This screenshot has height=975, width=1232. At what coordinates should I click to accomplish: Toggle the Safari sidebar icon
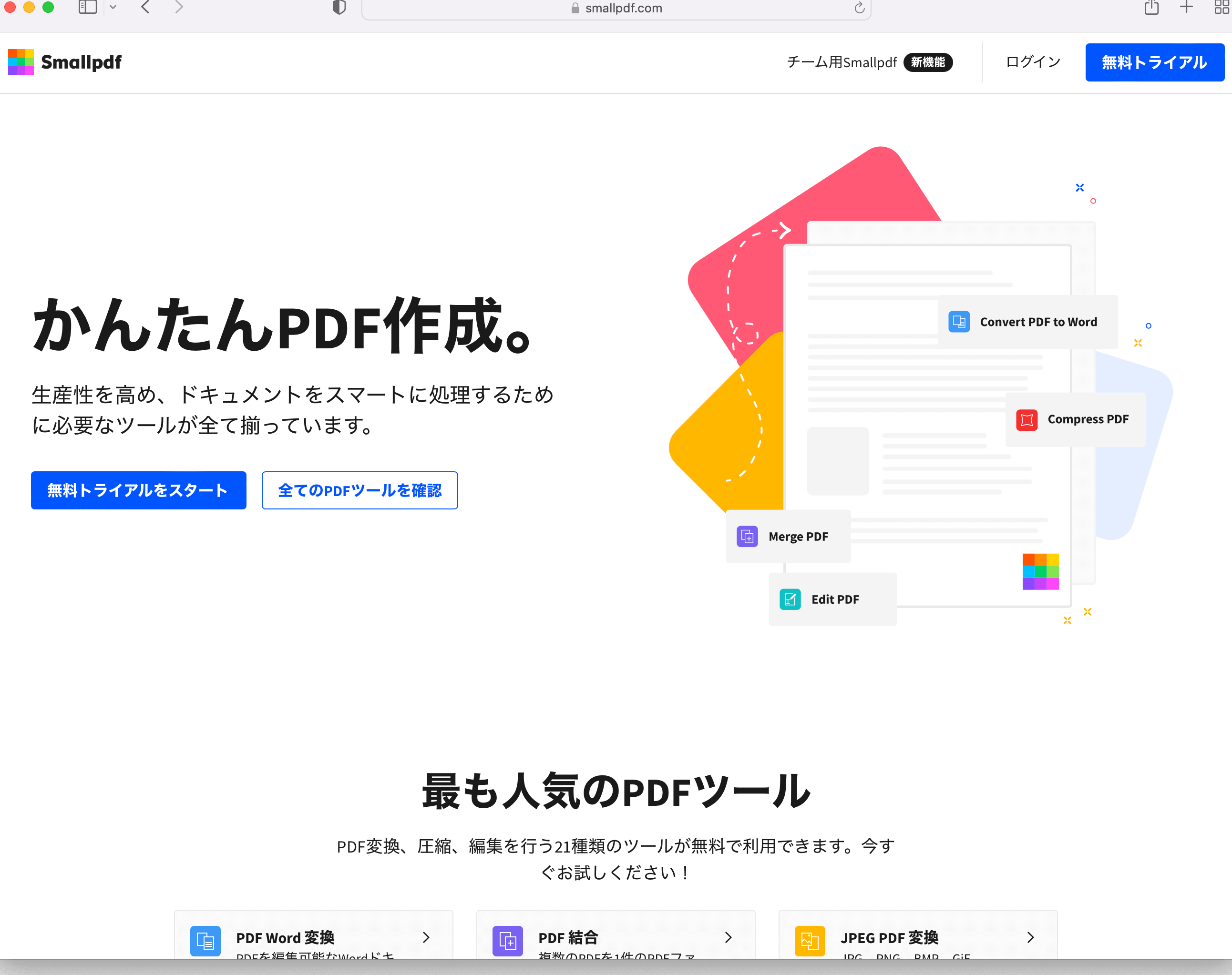(x=87, y=8)
